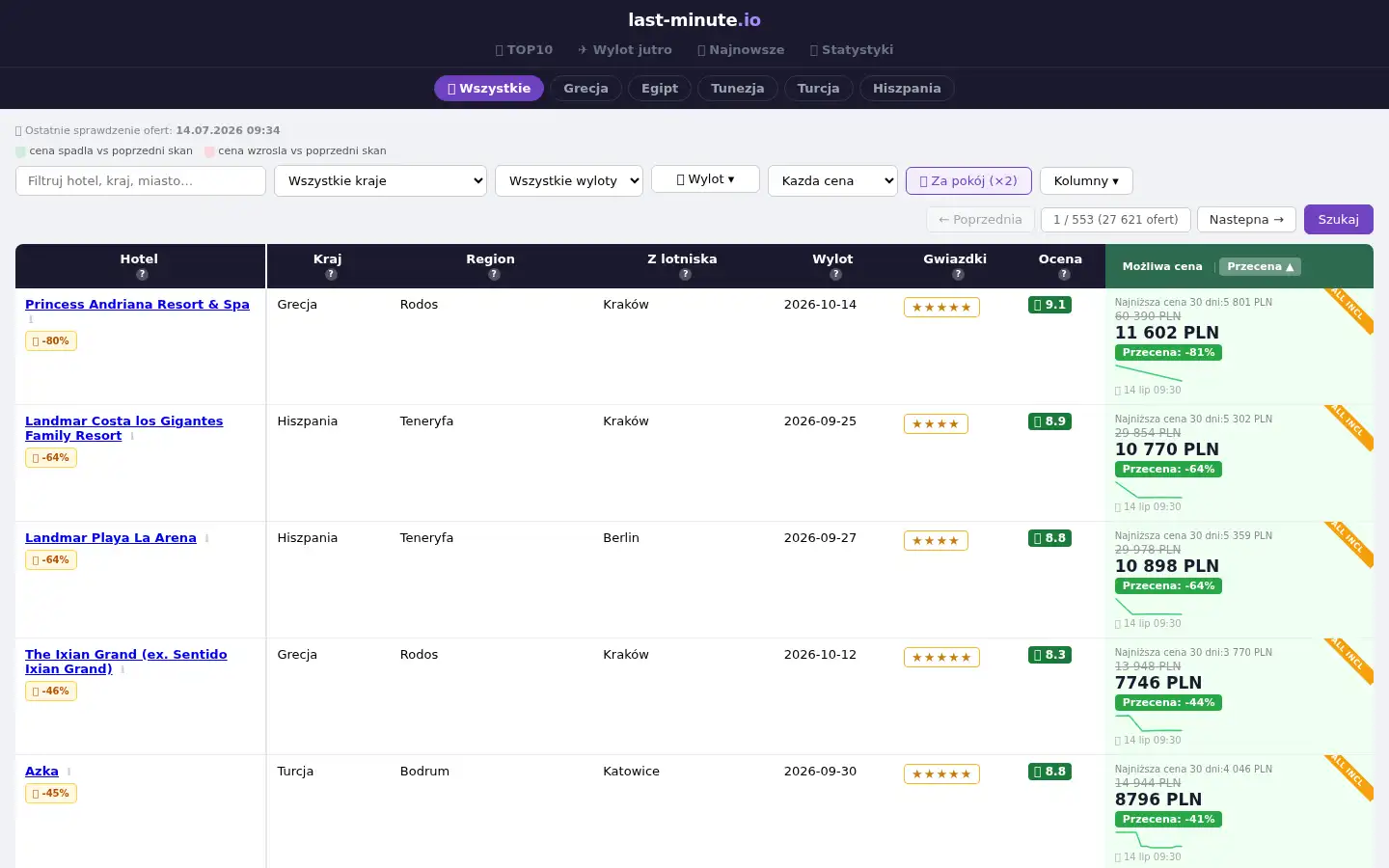Screen dimensions: 1389x868
Task: Select the Turcja filter tab
Action: tap(819, 89)
